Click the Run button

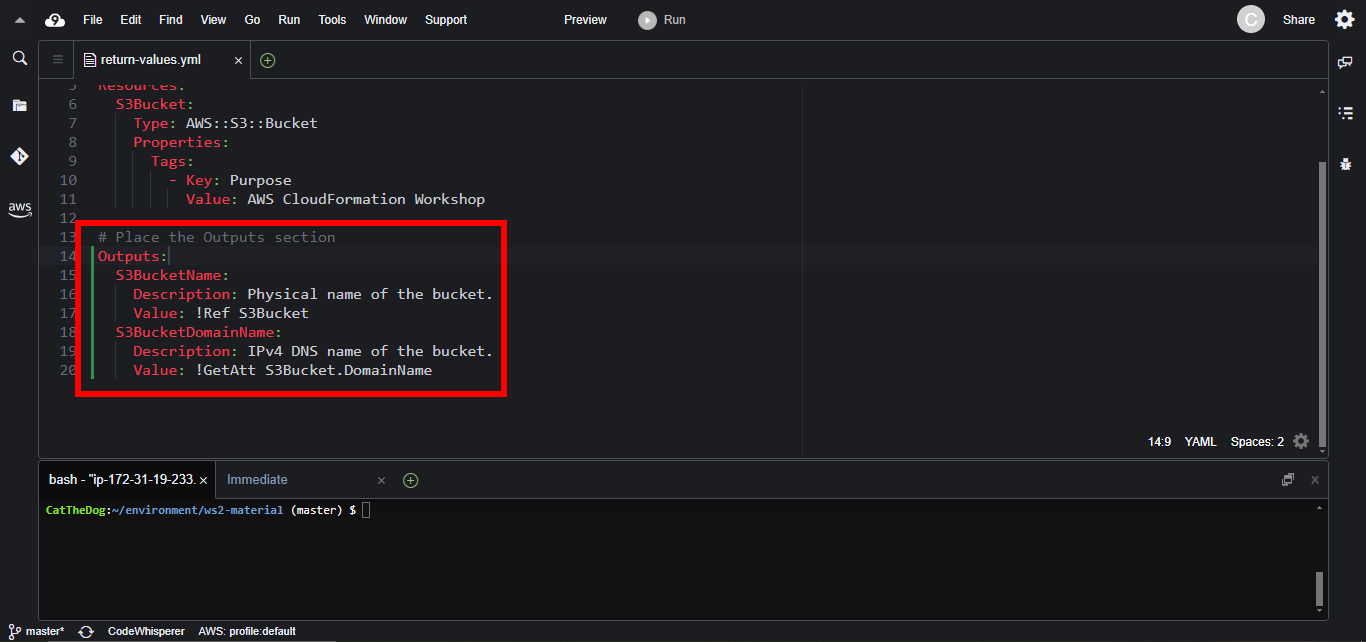663,20
